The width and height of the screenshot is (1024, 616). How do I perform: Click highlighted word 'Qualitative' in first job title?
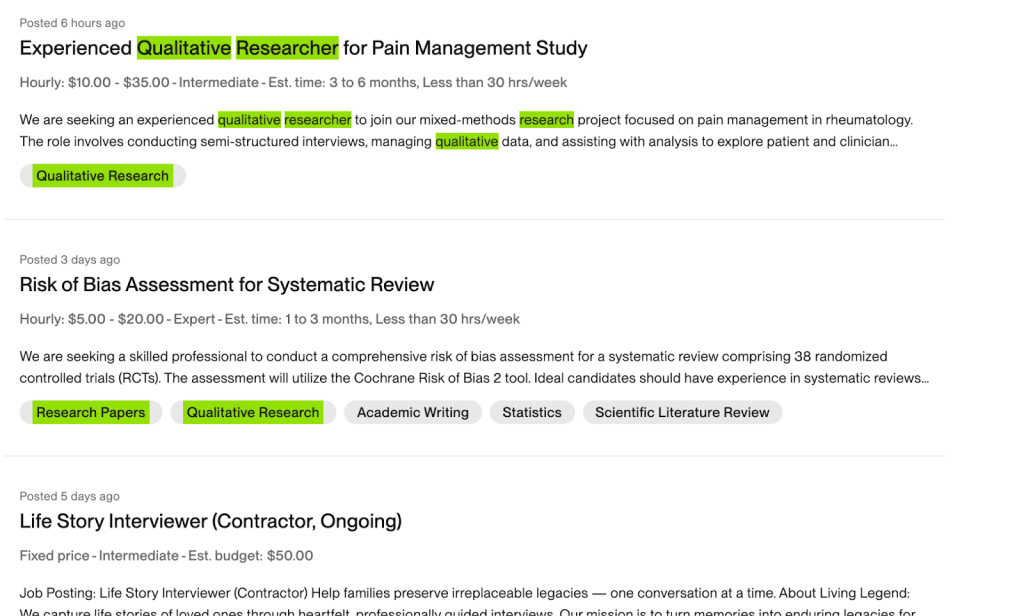point(184,48)
